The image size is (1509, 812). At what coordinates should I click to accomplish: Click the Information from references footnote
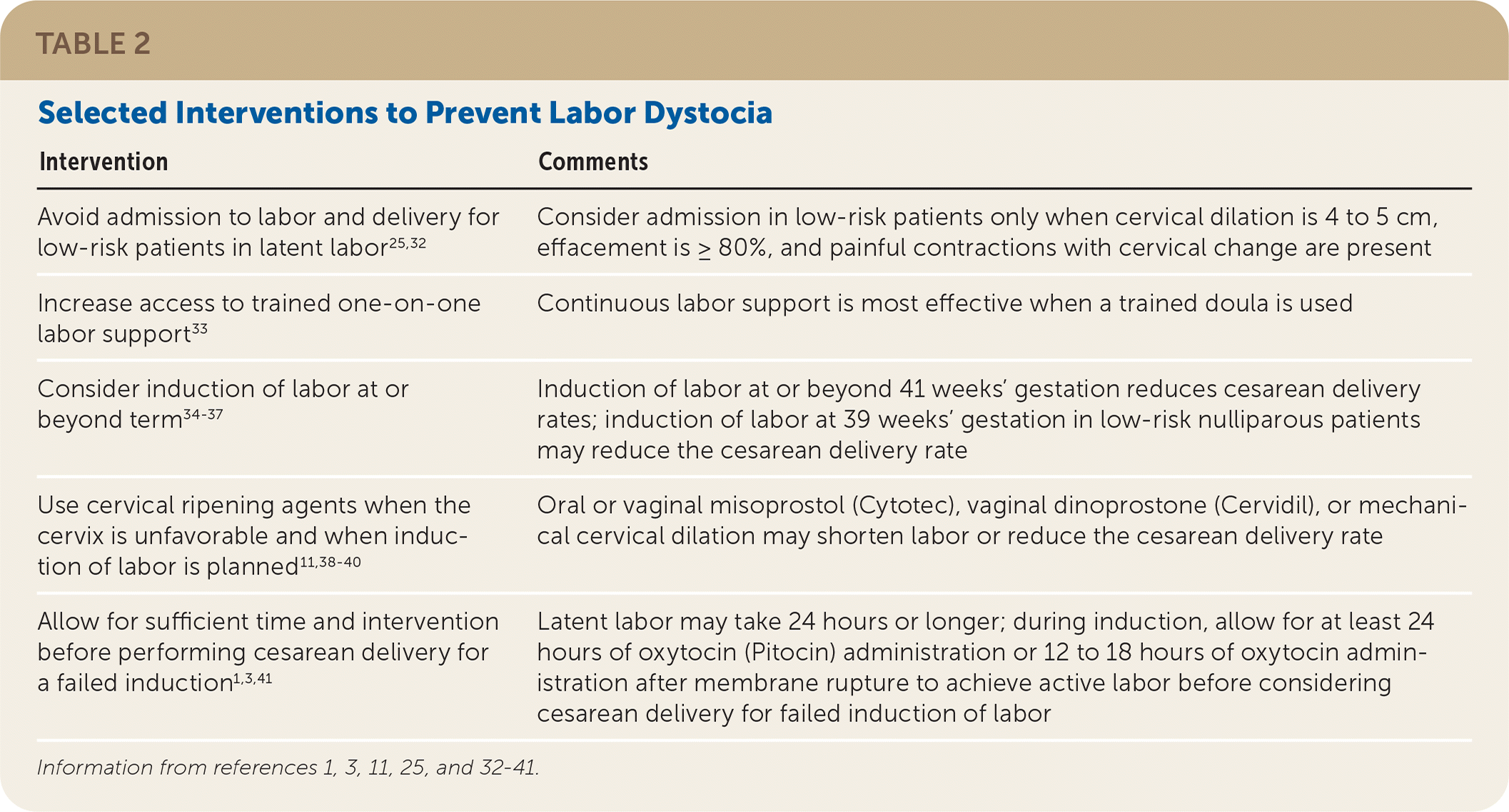(288, 768)
